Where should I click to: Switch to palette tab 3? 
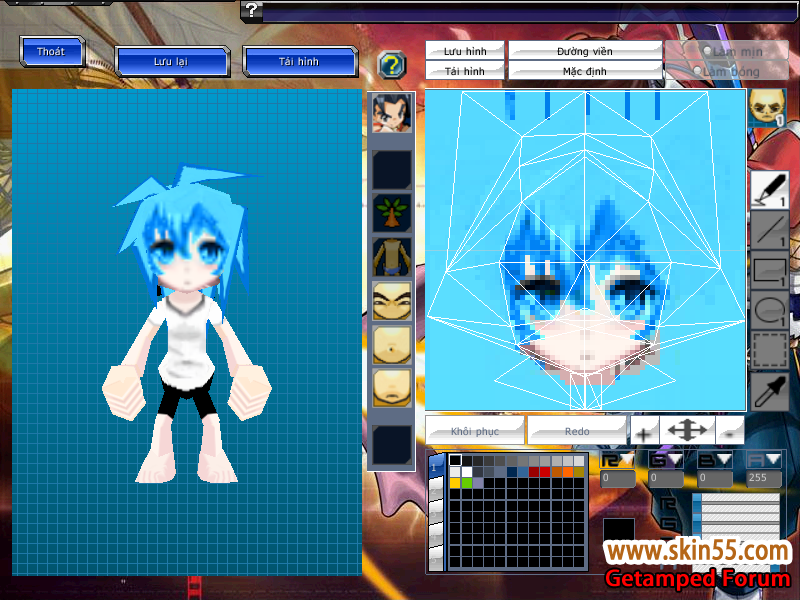click(436, 514)
